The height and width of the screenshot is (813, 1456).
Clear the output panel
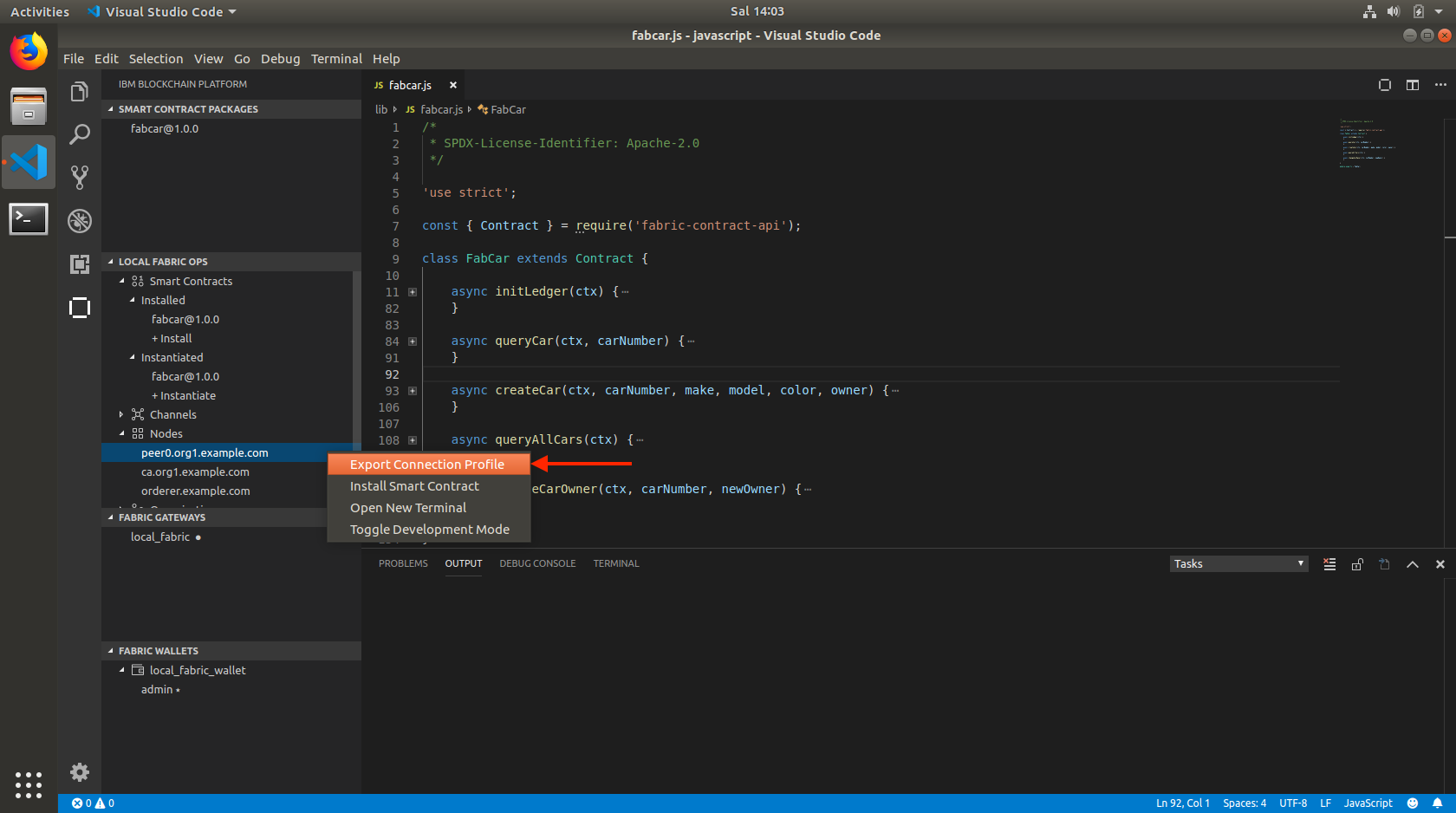tap(1329, 564)
